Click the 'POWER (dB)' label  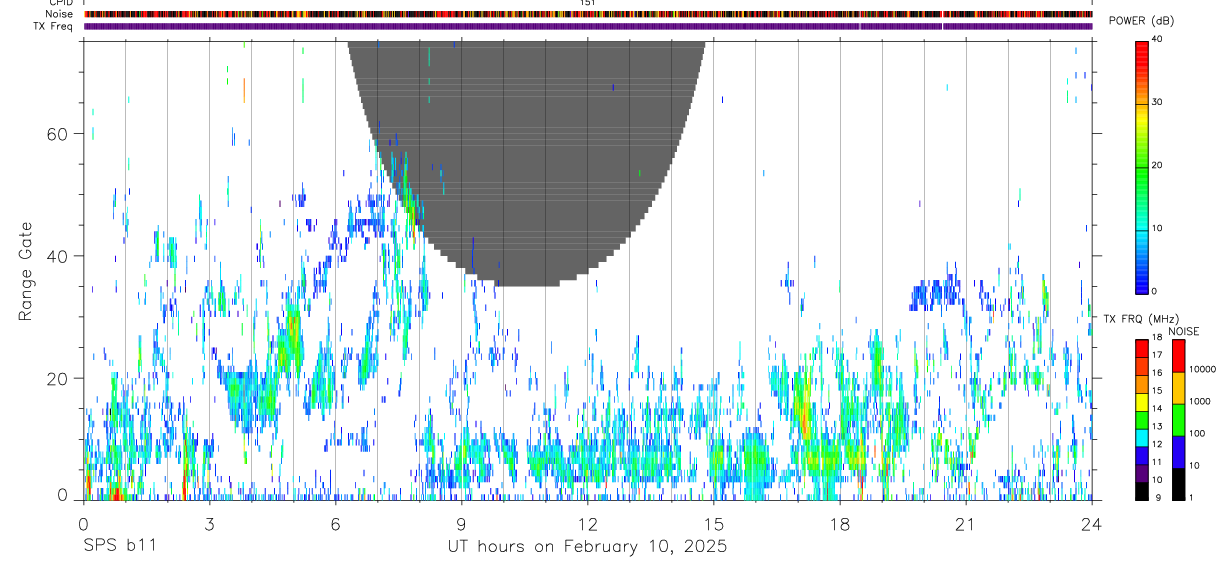(1143, 21)
